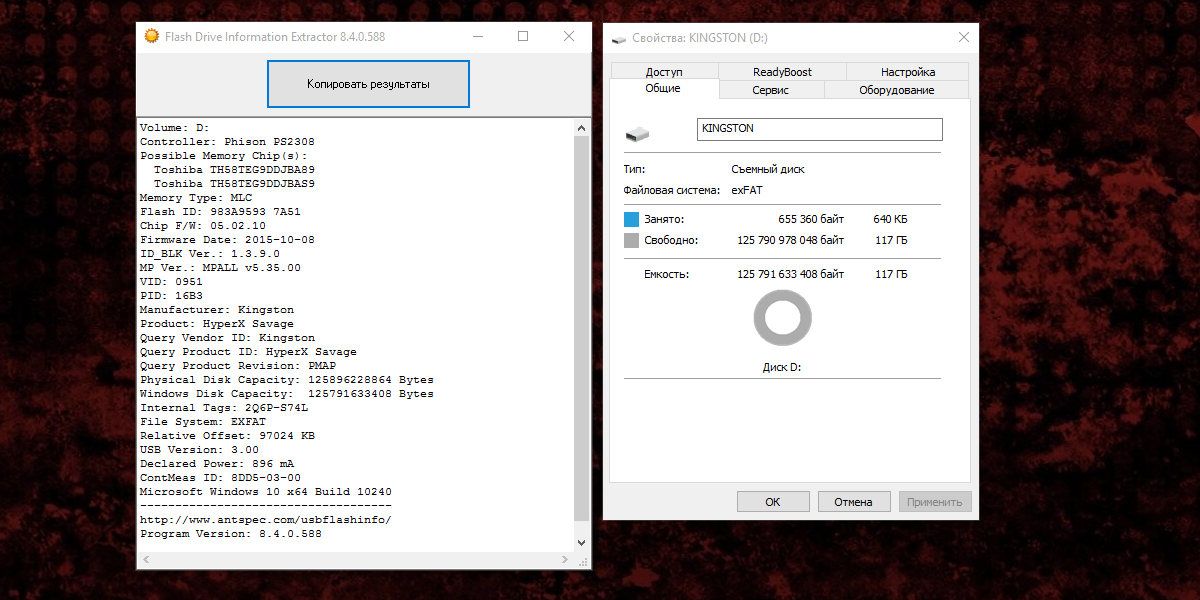Click the '125 791 633 408 байт' capacity value
Screen dimensions: 1200x600
pos(791,274)
